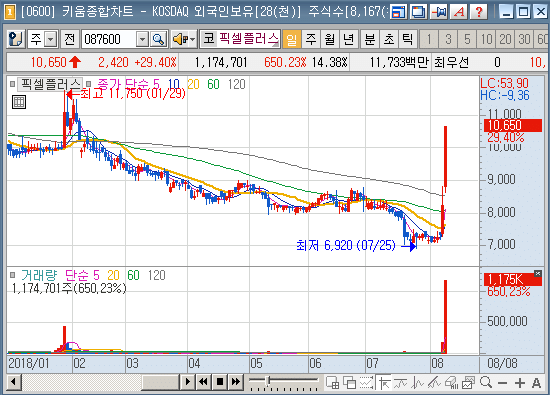Click the moving average 20 legend in price chart
Screen dimensions: 550x395
tap(193, 85)
